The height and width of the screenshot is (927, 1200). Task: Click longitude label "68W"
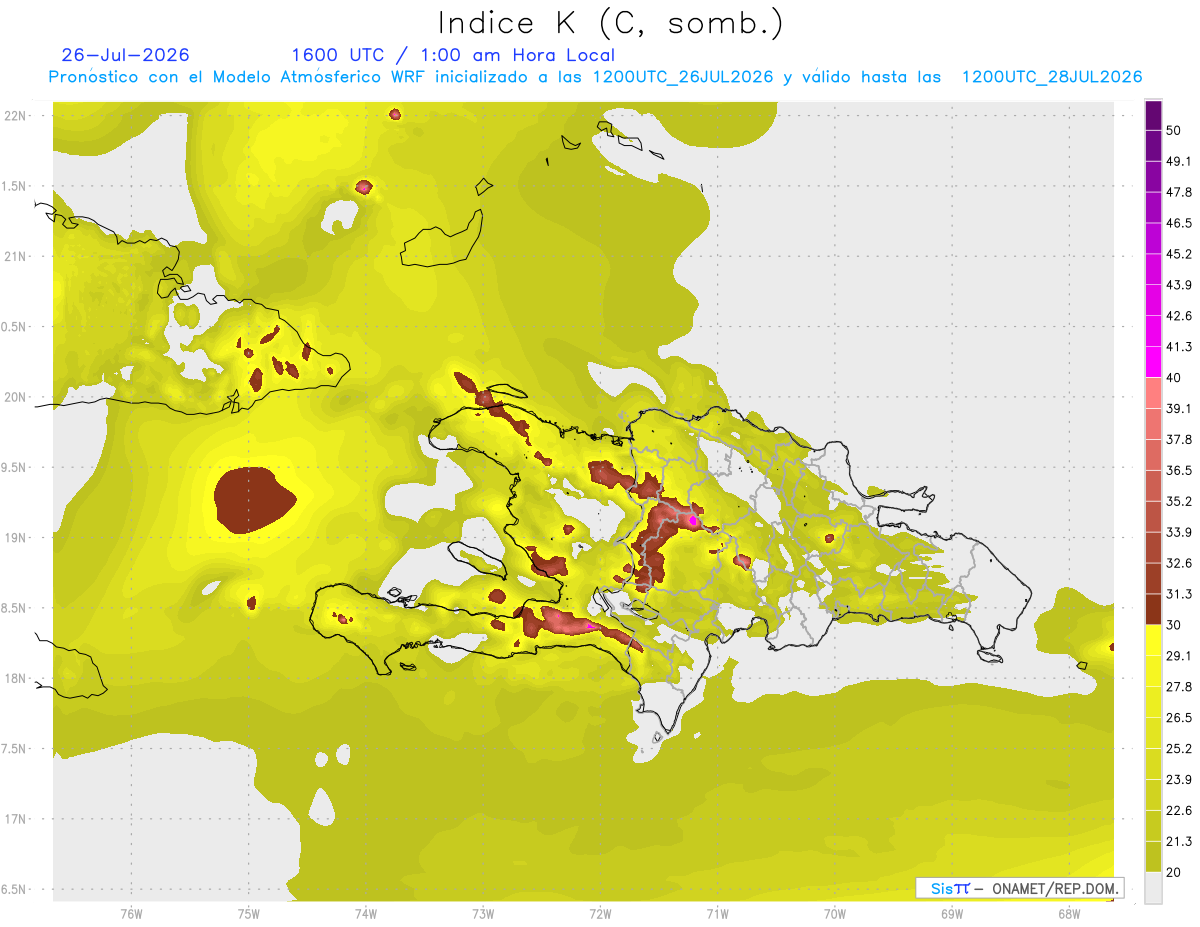1068,914
